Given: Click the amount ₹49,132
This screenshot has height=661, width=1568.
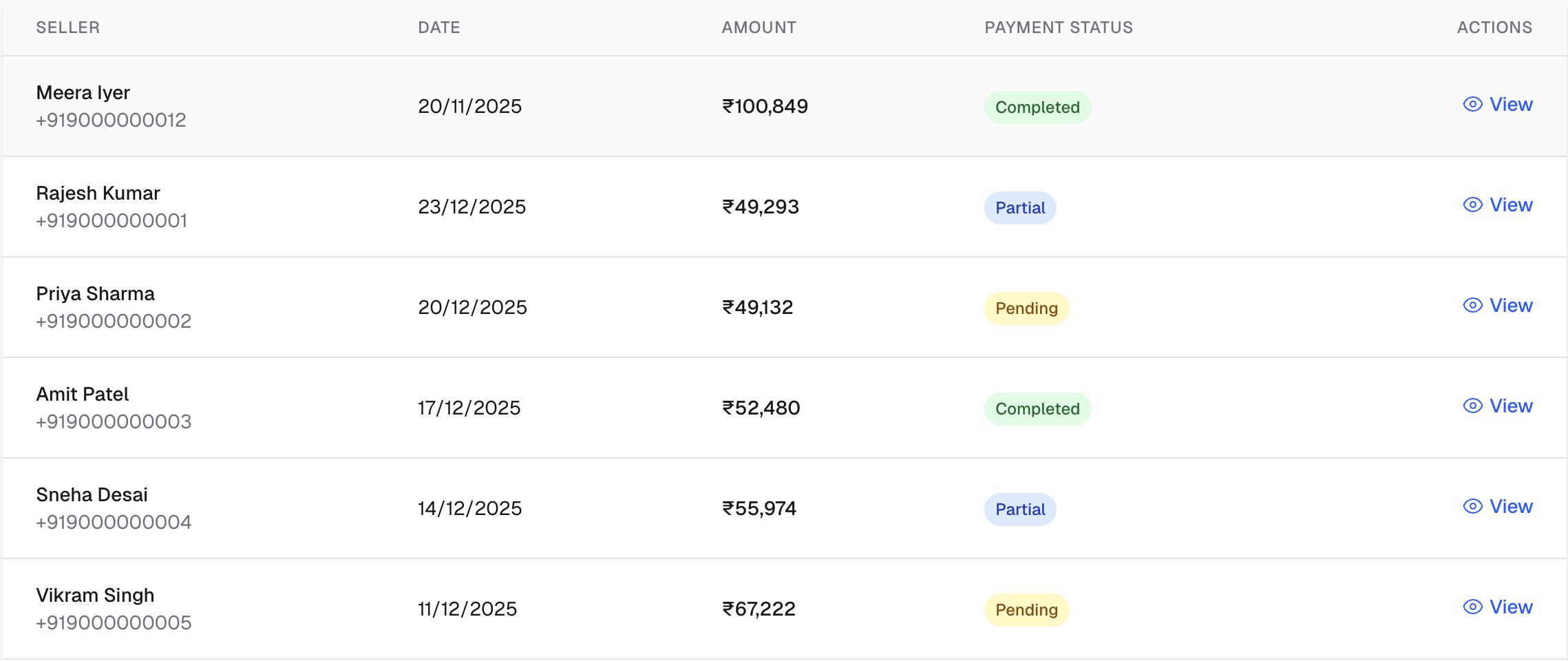Looking at the screenshot, I should [757, 307].
